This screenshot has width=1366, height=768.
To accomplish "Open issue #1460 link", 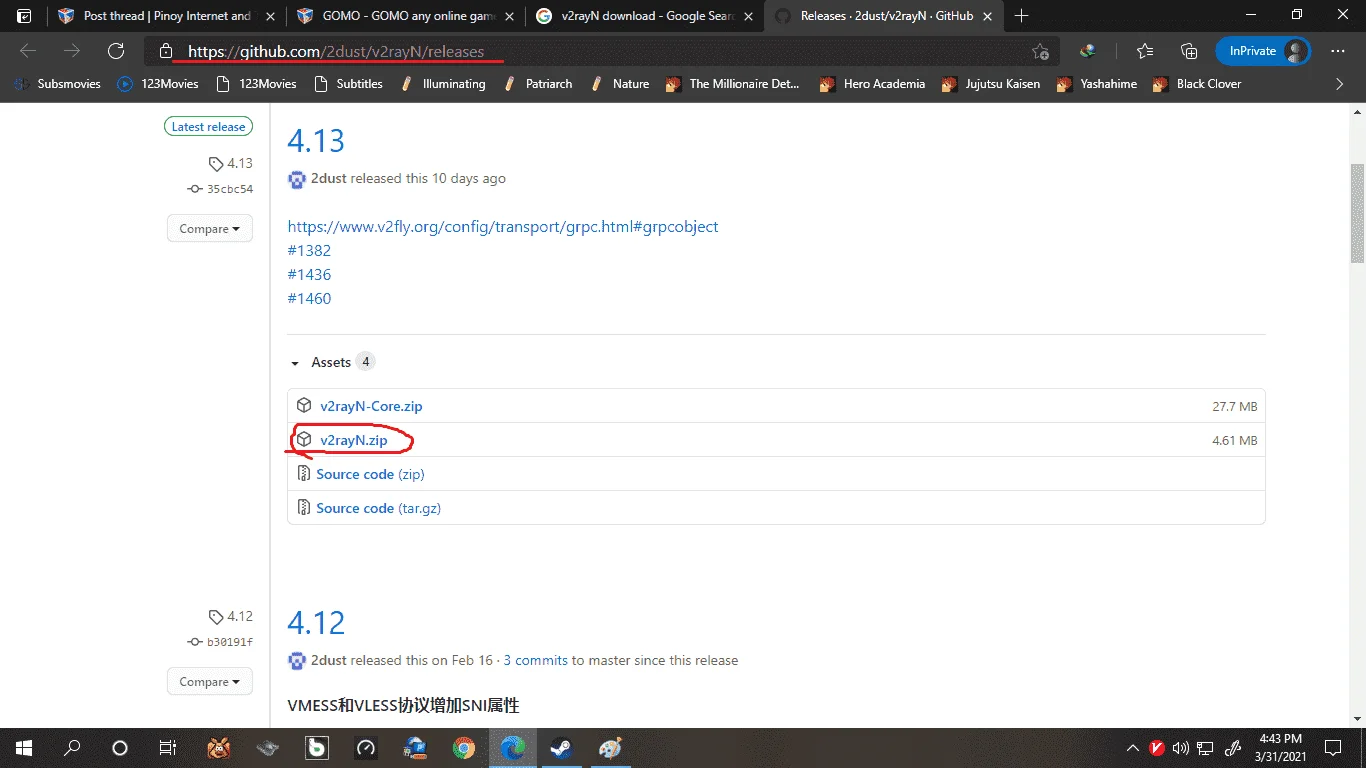I will 309,298.
